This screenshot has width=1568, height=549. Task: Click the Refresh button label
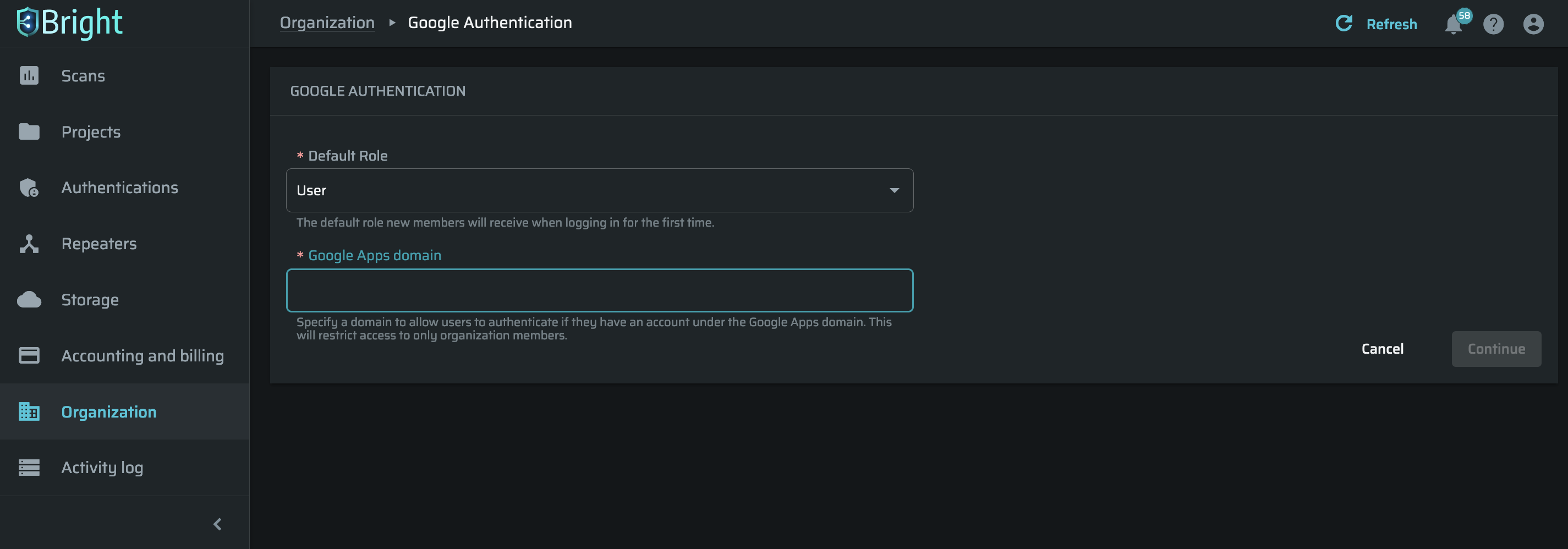coord(1391,24)
